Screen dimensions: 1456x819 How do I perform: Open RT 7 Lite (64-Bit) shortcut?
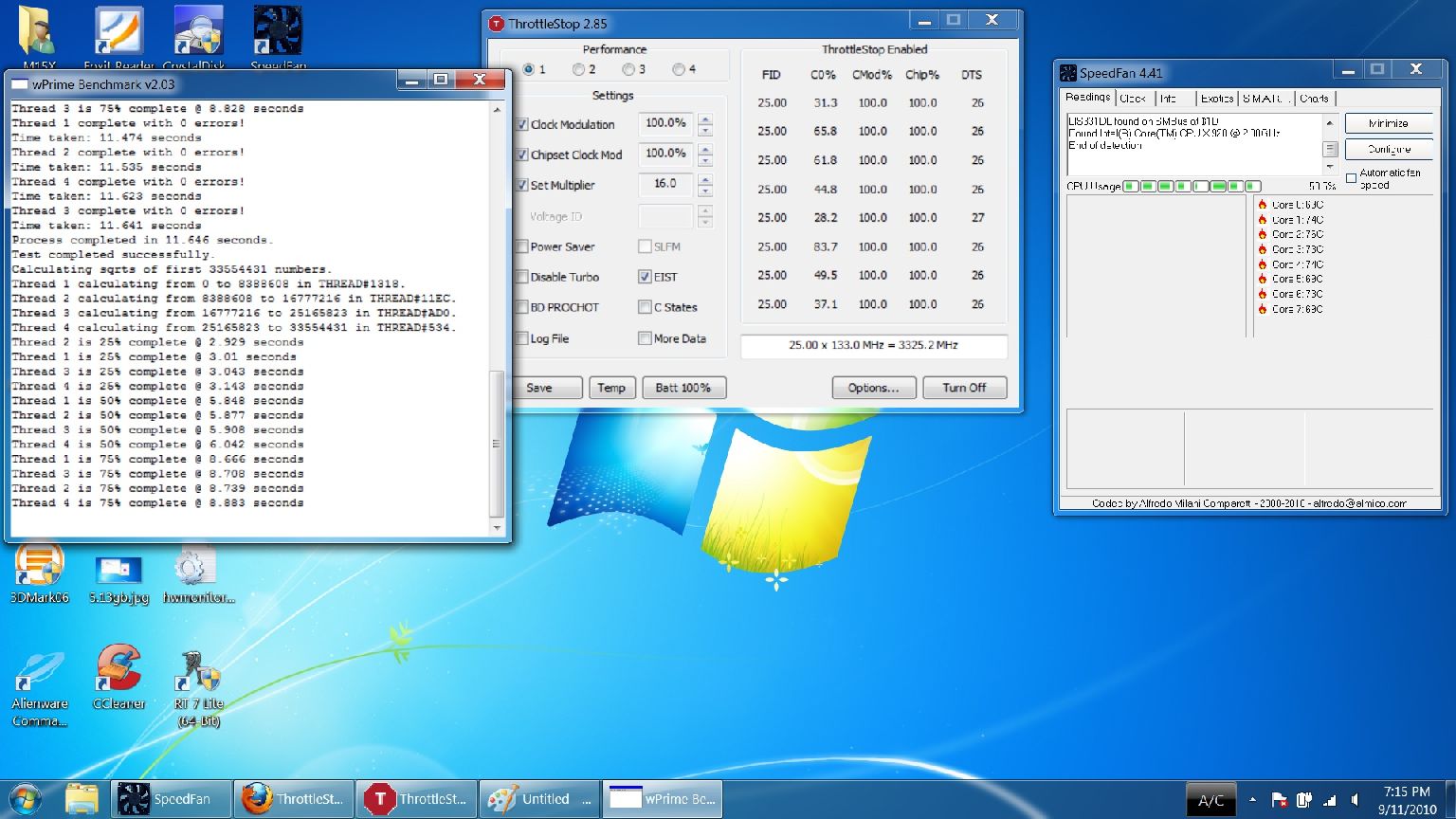click(x=198, y=688)
